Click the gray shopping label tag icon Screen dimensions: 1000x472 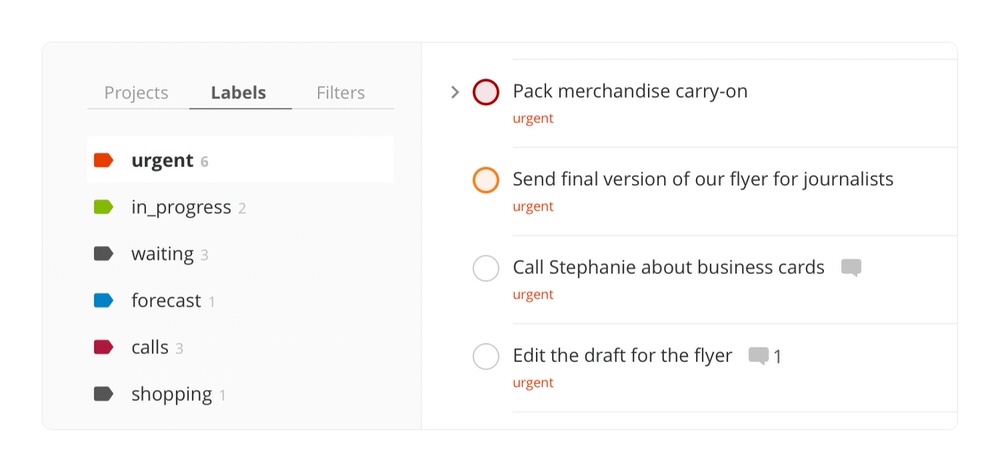coord(103,394)
